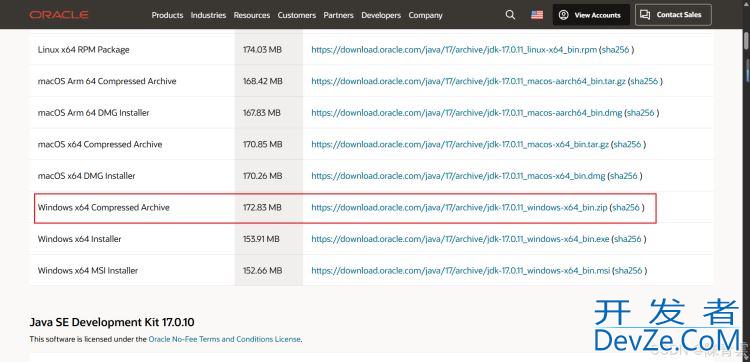Select Windows x64 Compressed Archive label
Screen dimensions: 750x362
point(104,208)
